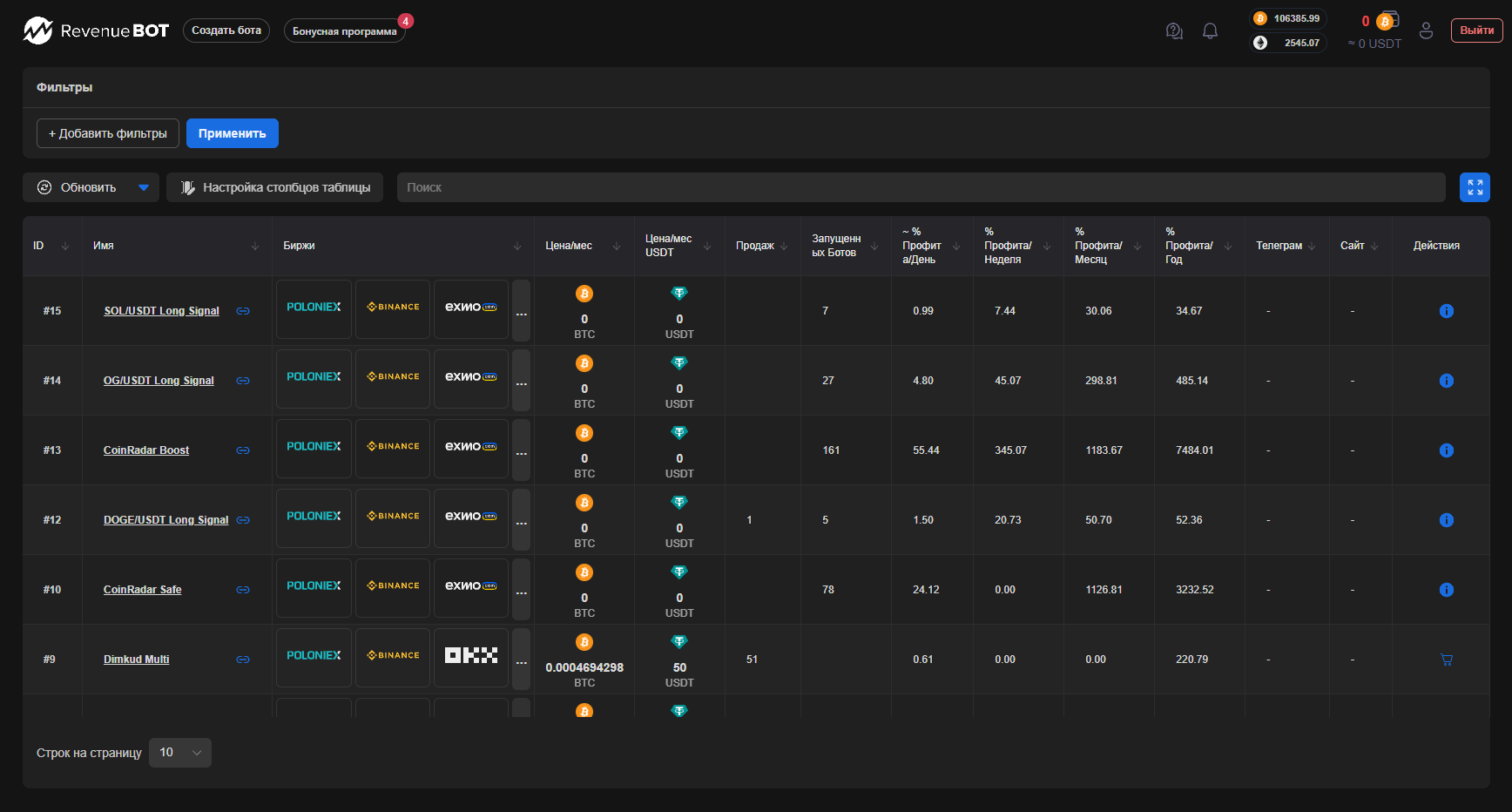This screenshot has height=812, width=1512.
Task: Click monthly profit value 1126.81
Action: coord(1104,590)
